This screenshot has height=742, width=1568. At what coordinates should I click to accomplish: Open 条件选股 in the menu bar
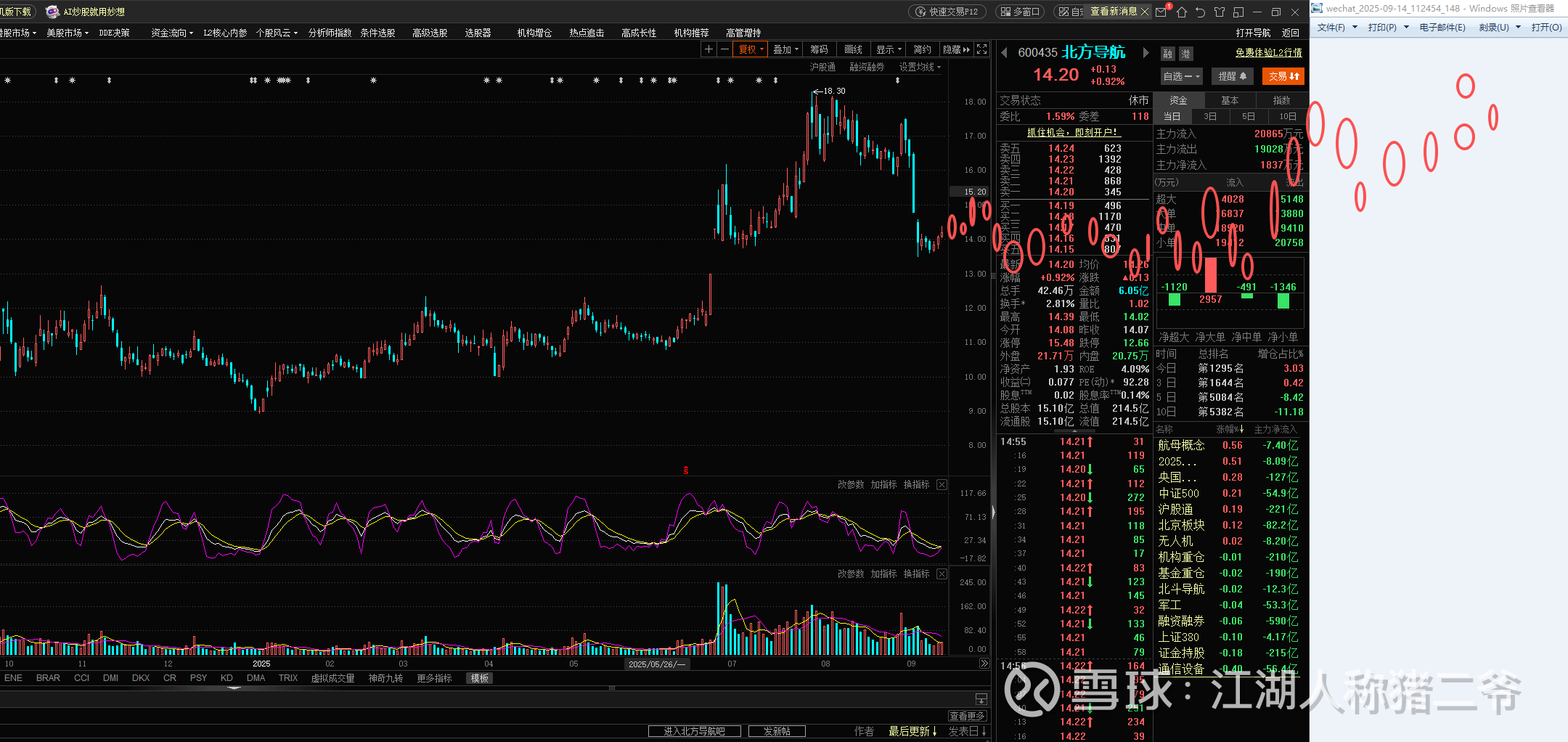coord(377,33)
